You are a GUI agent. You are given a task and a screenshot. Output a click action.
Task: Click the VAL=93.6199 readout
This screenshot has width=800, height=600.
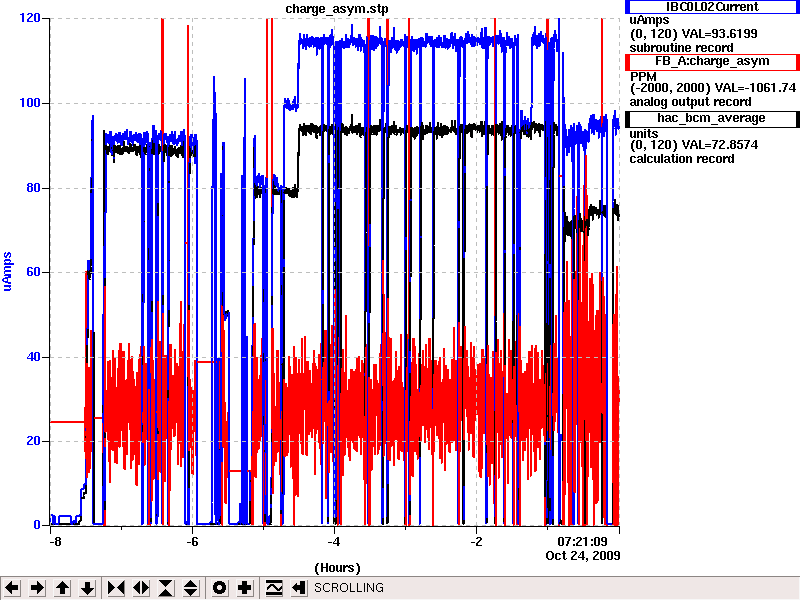point(720,34)
